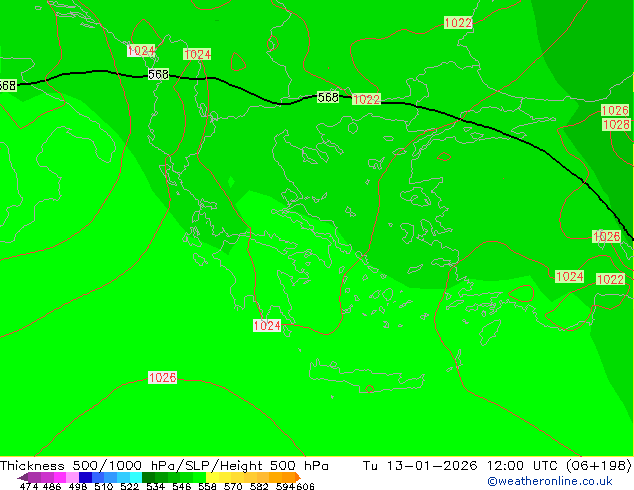Click the "1026" label on the southernmost isobar
This screenshot has height=490, width=634.
pyautogui.click(x=163, y=378)
